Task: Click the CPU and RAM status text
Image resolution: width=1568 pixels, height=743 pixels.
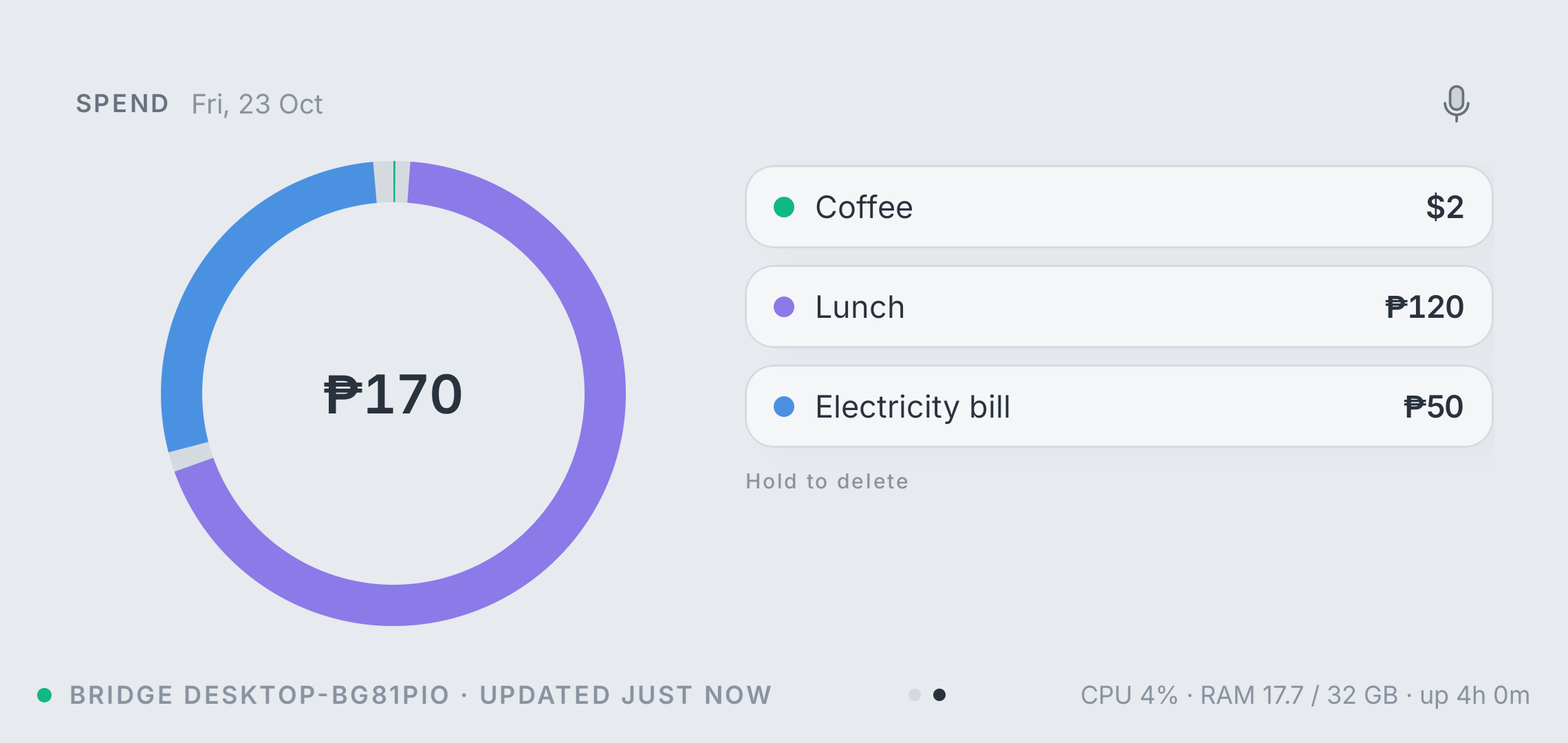Action: [x=1305, y=695]
